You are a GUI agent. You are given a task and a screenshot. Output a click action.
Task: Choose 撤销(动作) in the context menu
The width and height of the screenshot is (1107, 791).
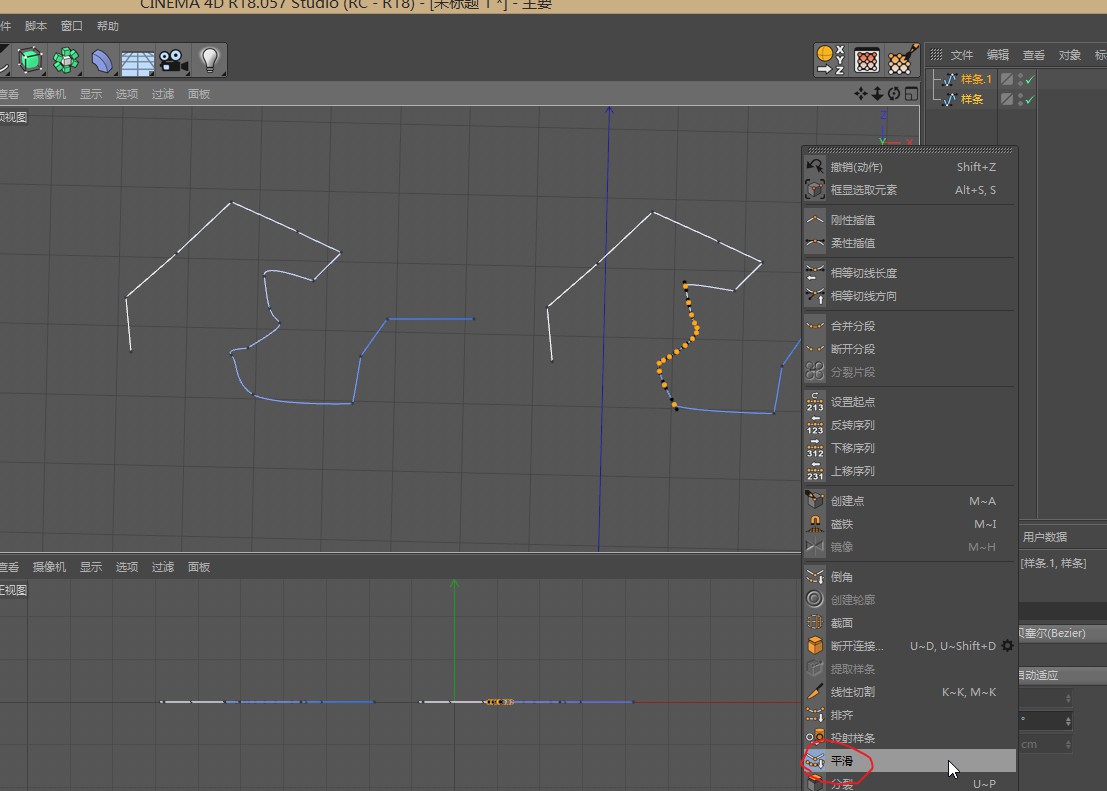[909, 167]
